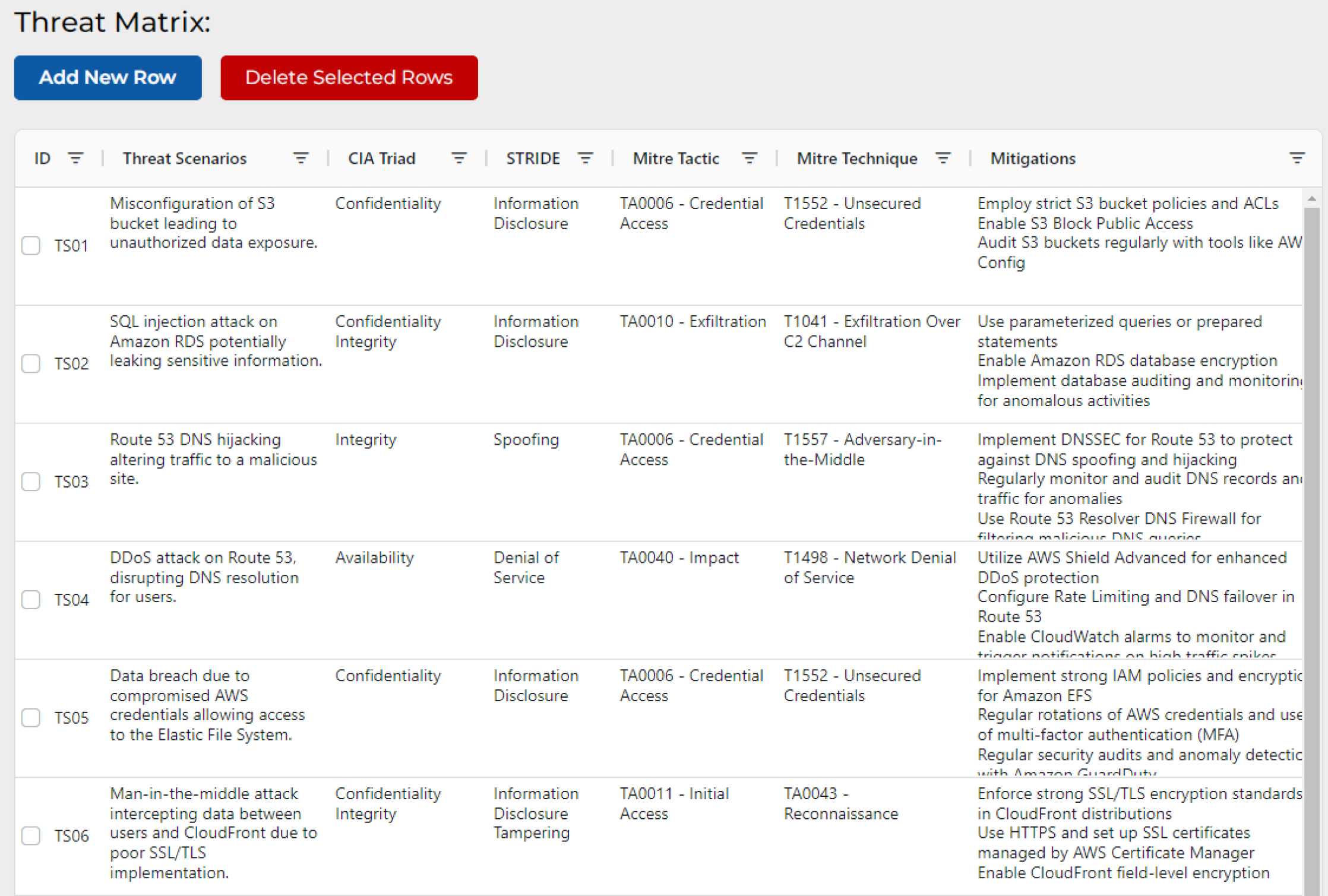Tick the checkbox for row TS02
The width and height of the screenshot is (1328, 896).
click(31, 363)
